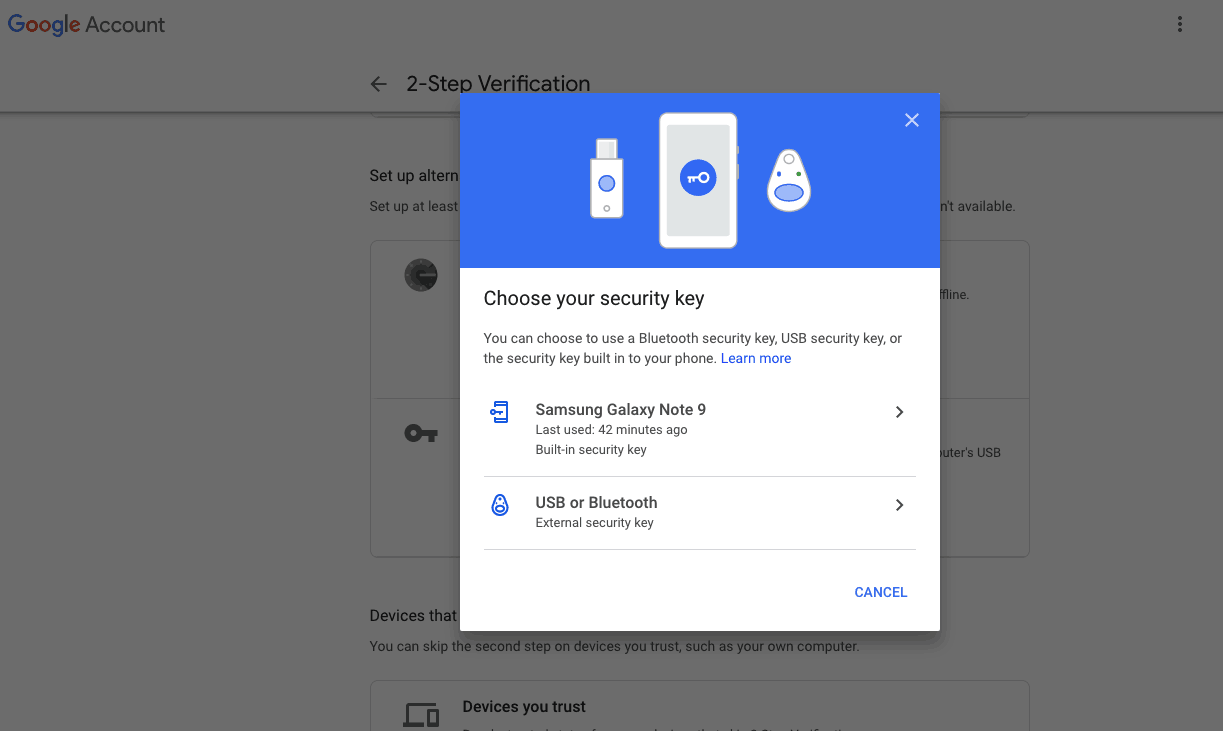The image size is (1223, 731).
Task: Close the security key dialog
Action: [911, 120]
